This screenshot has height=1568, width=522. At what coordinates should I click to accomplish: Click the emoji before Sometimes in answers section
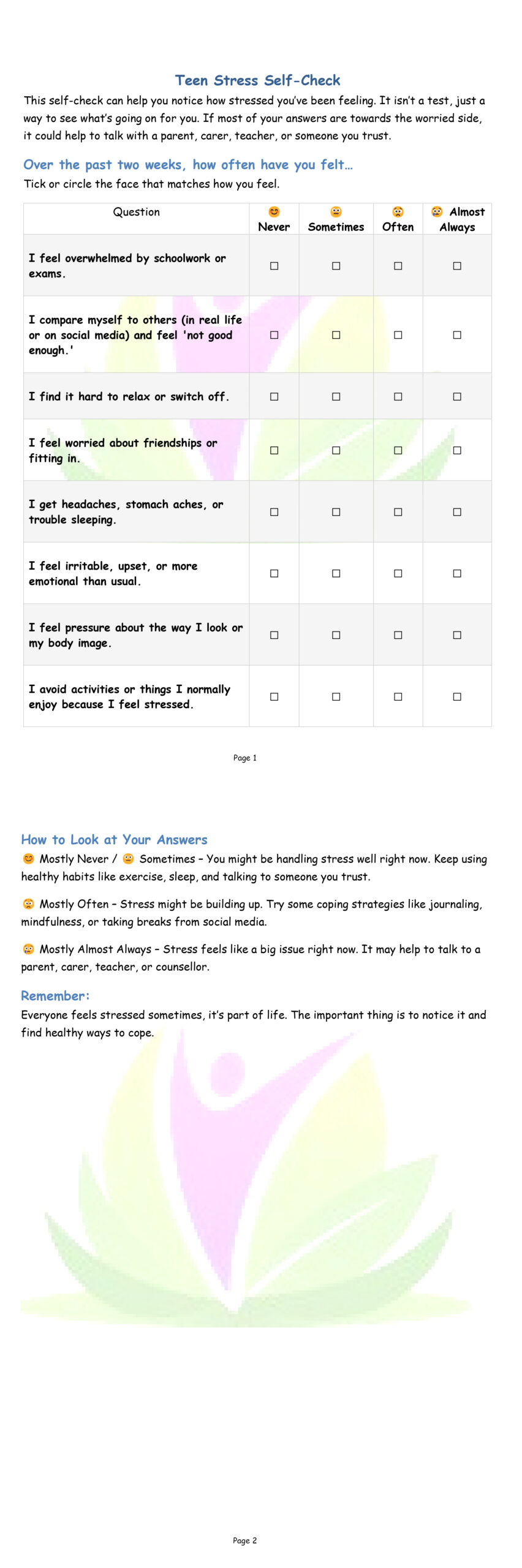[128, 859]
